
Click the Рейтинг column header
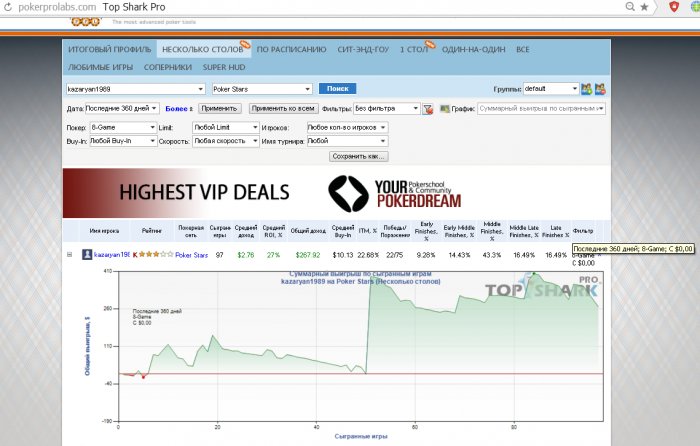click(152, 231)
